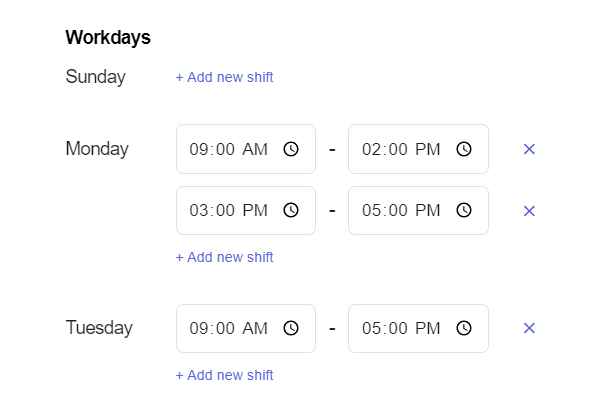This screenshot has height=398, width=606.
Task: Open clock picker for Monday 02:00 PM end
Action: coord(464,149)
